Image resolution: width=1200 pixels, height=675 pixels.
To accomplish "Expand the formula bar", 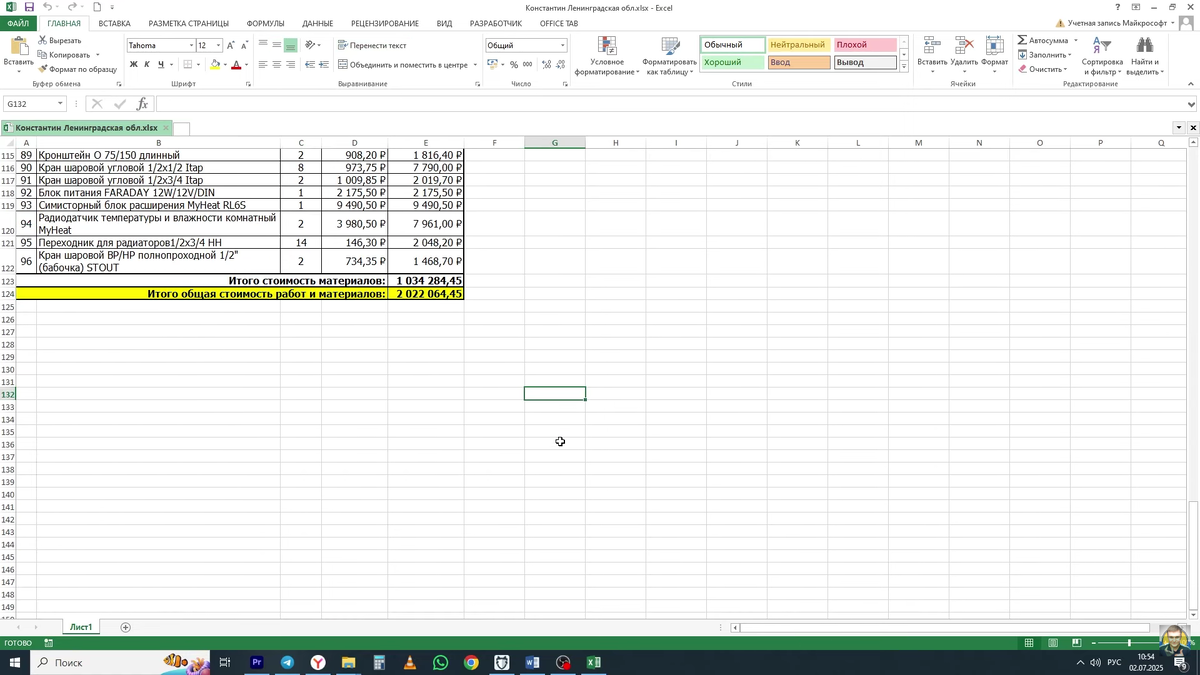I will (x=1191, y=104).
